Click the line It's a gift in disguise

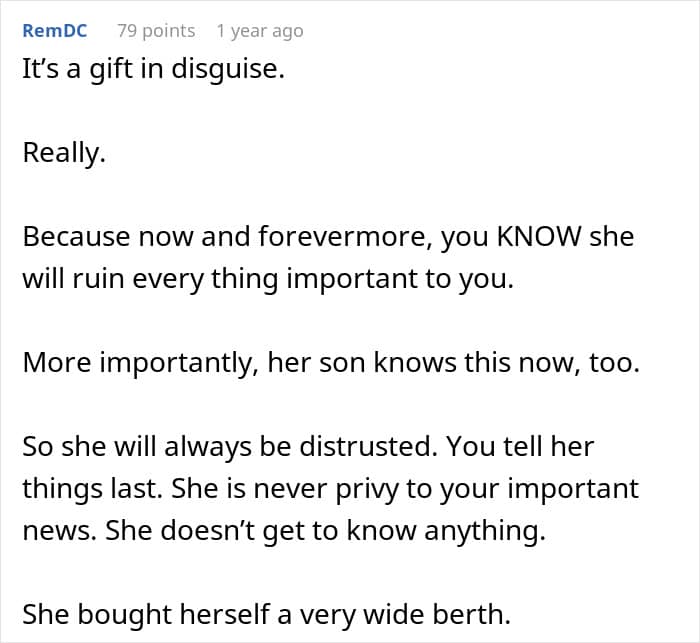click(153, 70)
